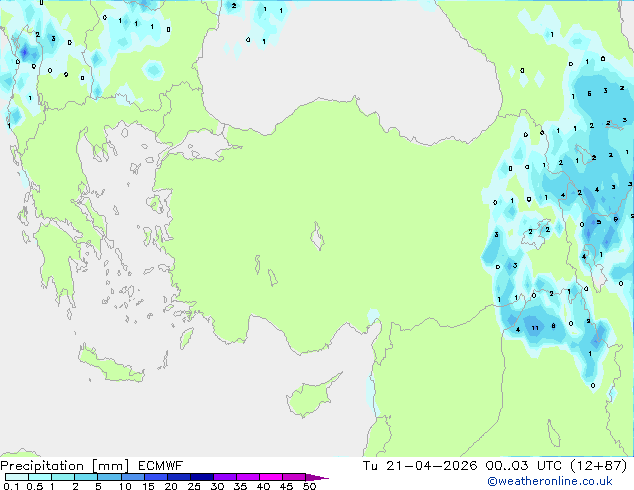Pick the legend swatch between 15 and 20

coord(155,477)
